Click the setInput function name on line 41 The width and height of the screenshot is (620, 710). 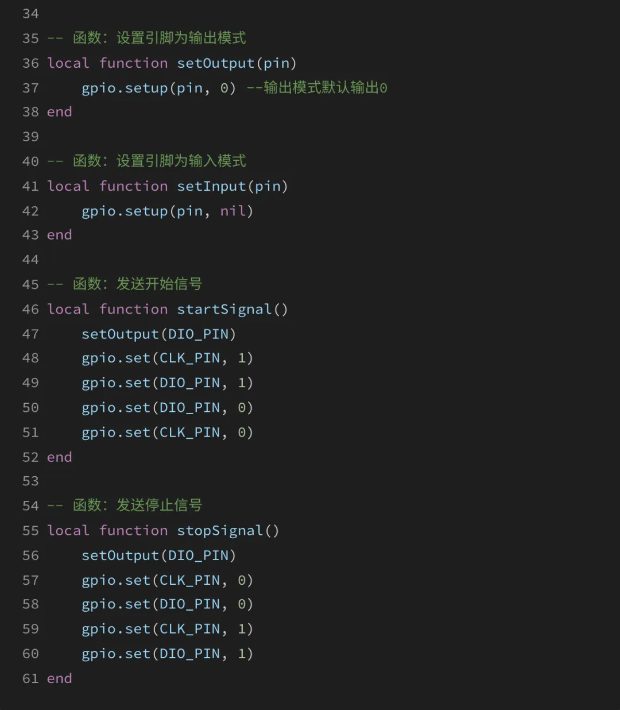click(x=211, y=186)
